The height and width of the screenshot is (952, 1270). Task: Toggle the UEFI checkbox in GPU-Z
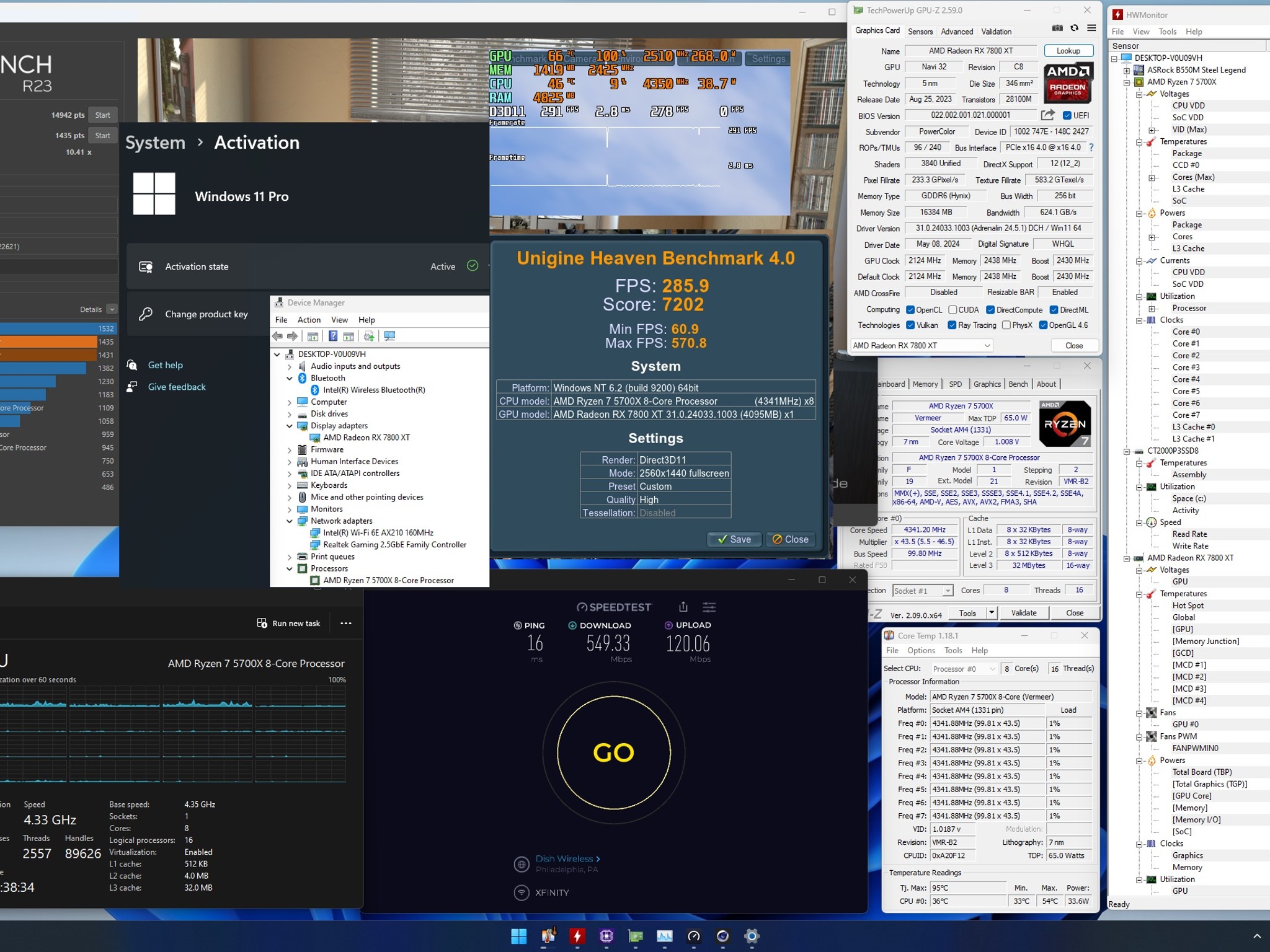coord(1067,115)
